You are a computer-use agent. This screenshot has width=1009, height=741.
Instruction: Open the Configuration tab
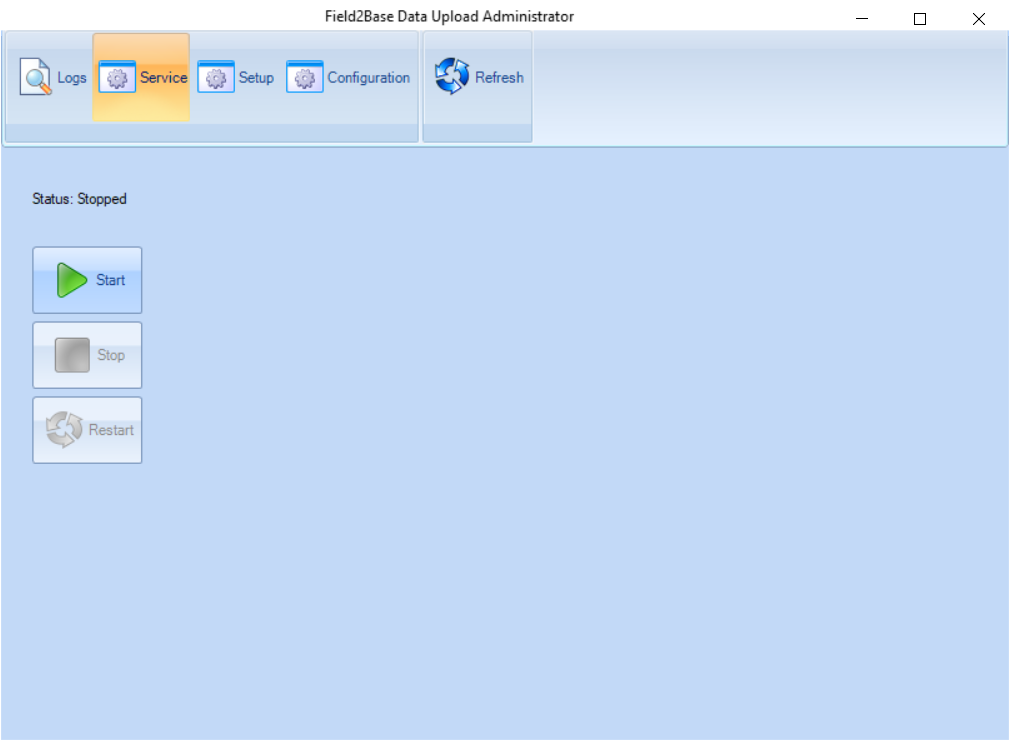[347, 77]
